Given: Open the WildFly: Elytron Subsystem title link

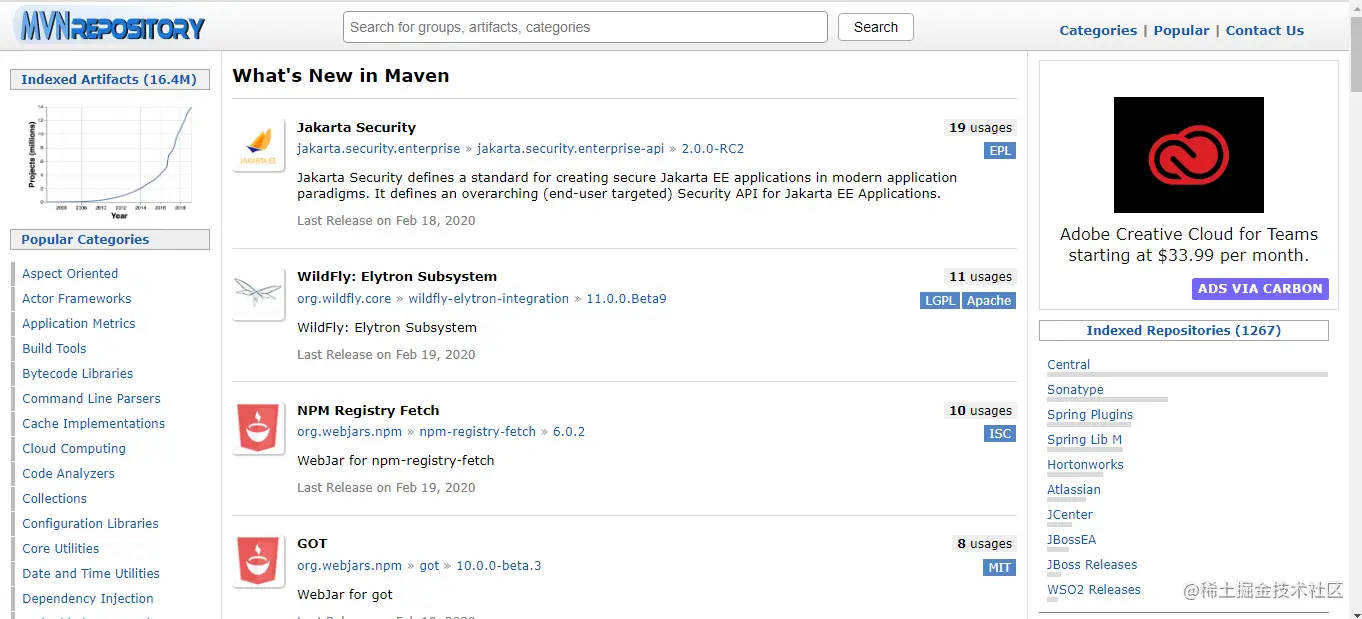Looking at the screenshot, I should 397,276.
